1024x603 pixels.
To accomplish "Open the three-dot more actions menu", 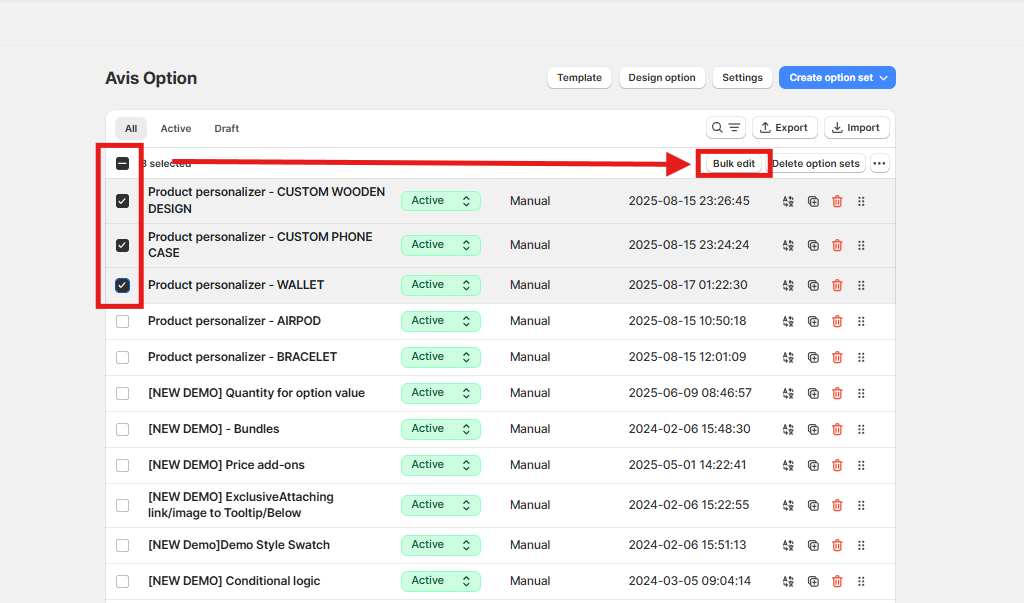I will coord(879,164).
